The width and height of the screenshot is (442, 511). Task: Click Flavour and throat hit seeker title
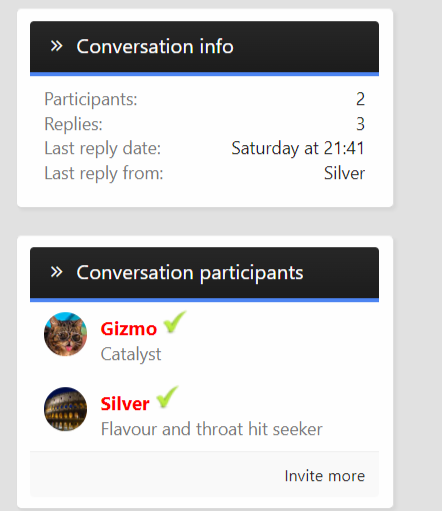[x=212, y=429]
